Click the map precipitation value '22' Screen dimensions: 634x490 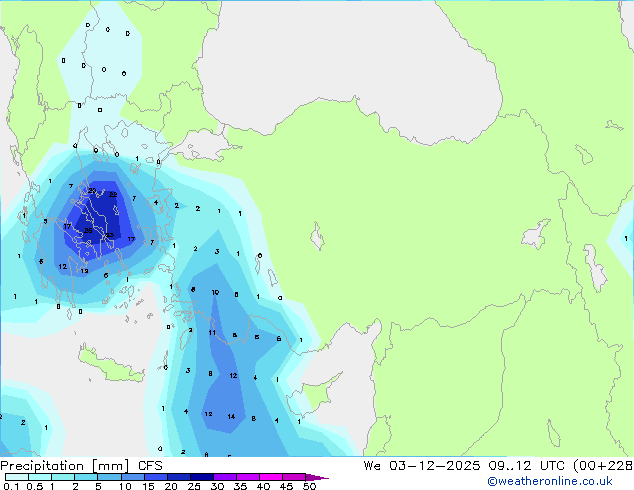(x=113, y=194)
